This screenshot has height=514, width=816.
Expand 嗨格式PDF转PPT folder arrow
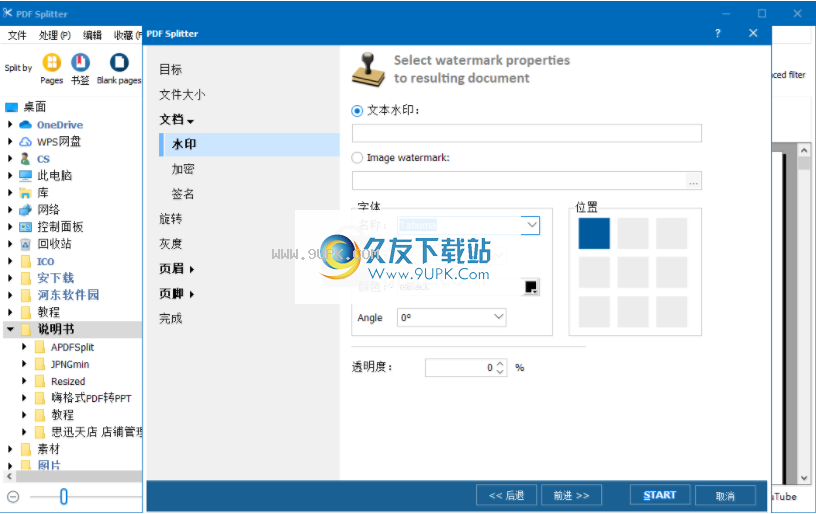[x=24, y=398]
